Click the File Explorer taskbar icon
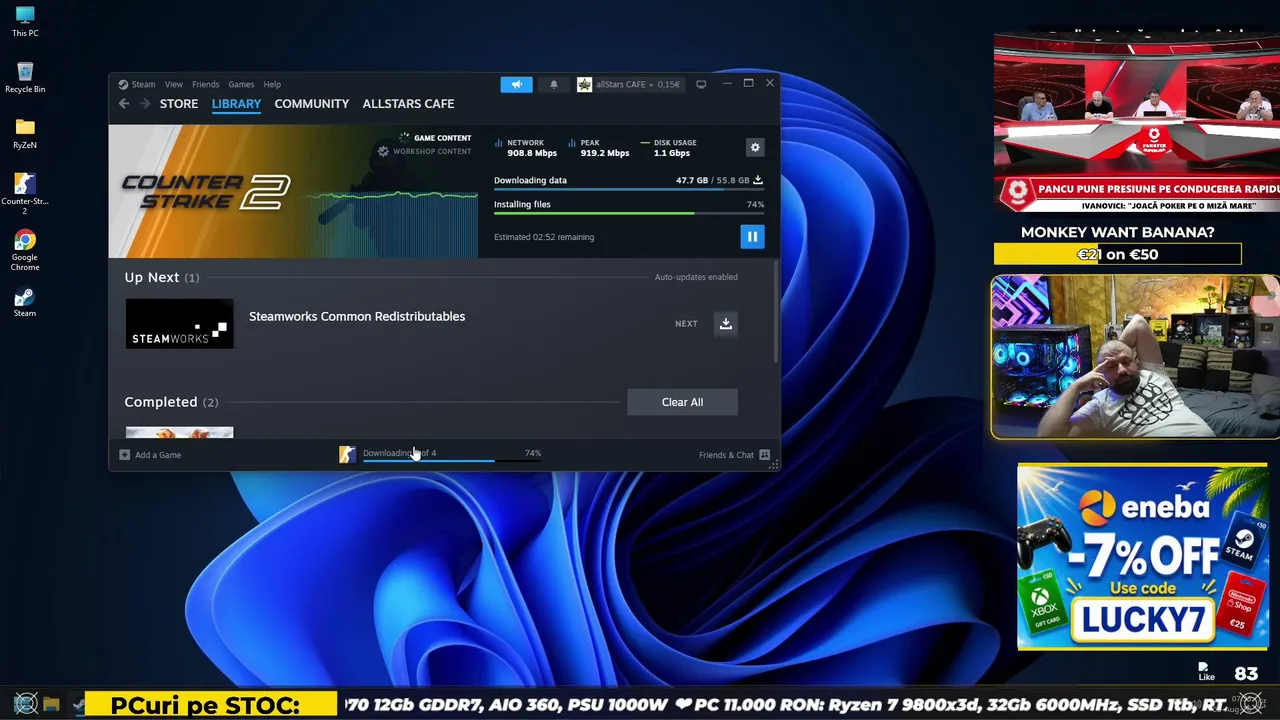 [51, 704]
